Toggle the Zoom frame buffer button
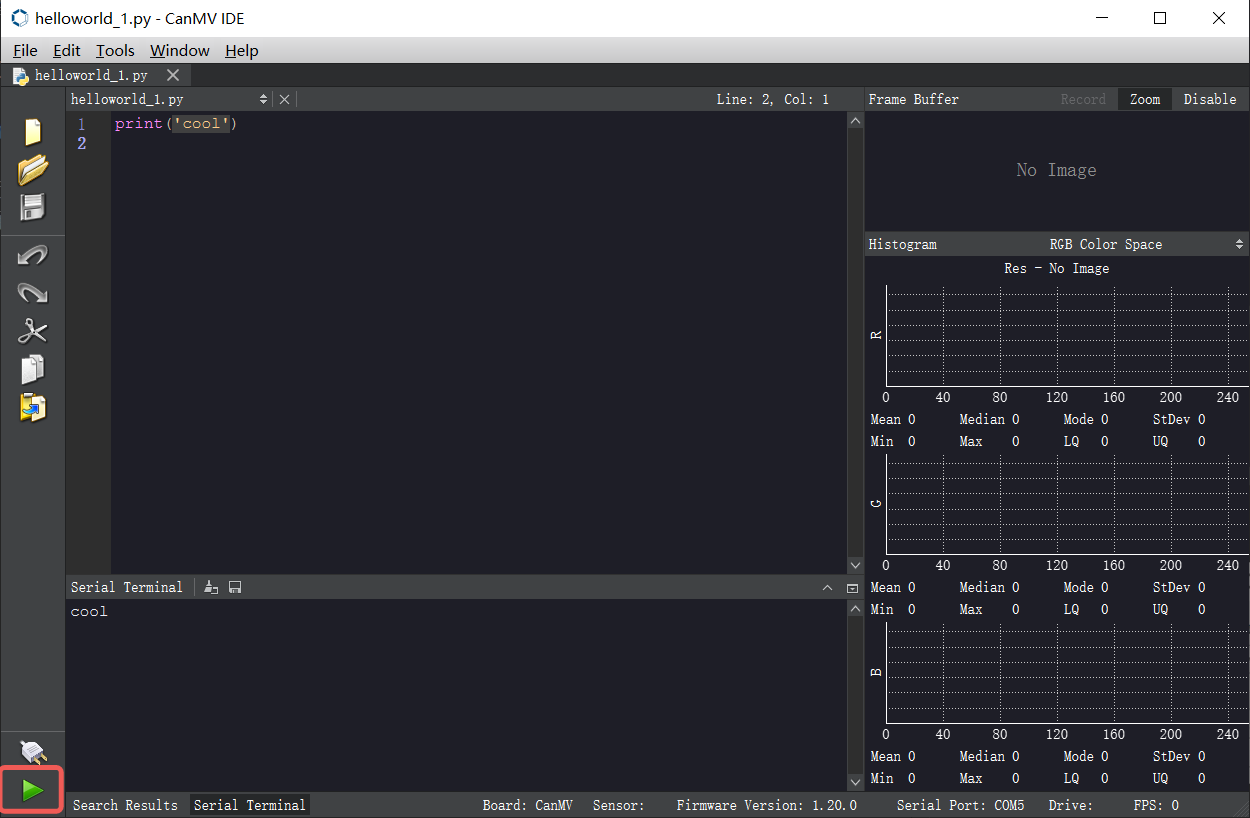 click(1145, 99)
